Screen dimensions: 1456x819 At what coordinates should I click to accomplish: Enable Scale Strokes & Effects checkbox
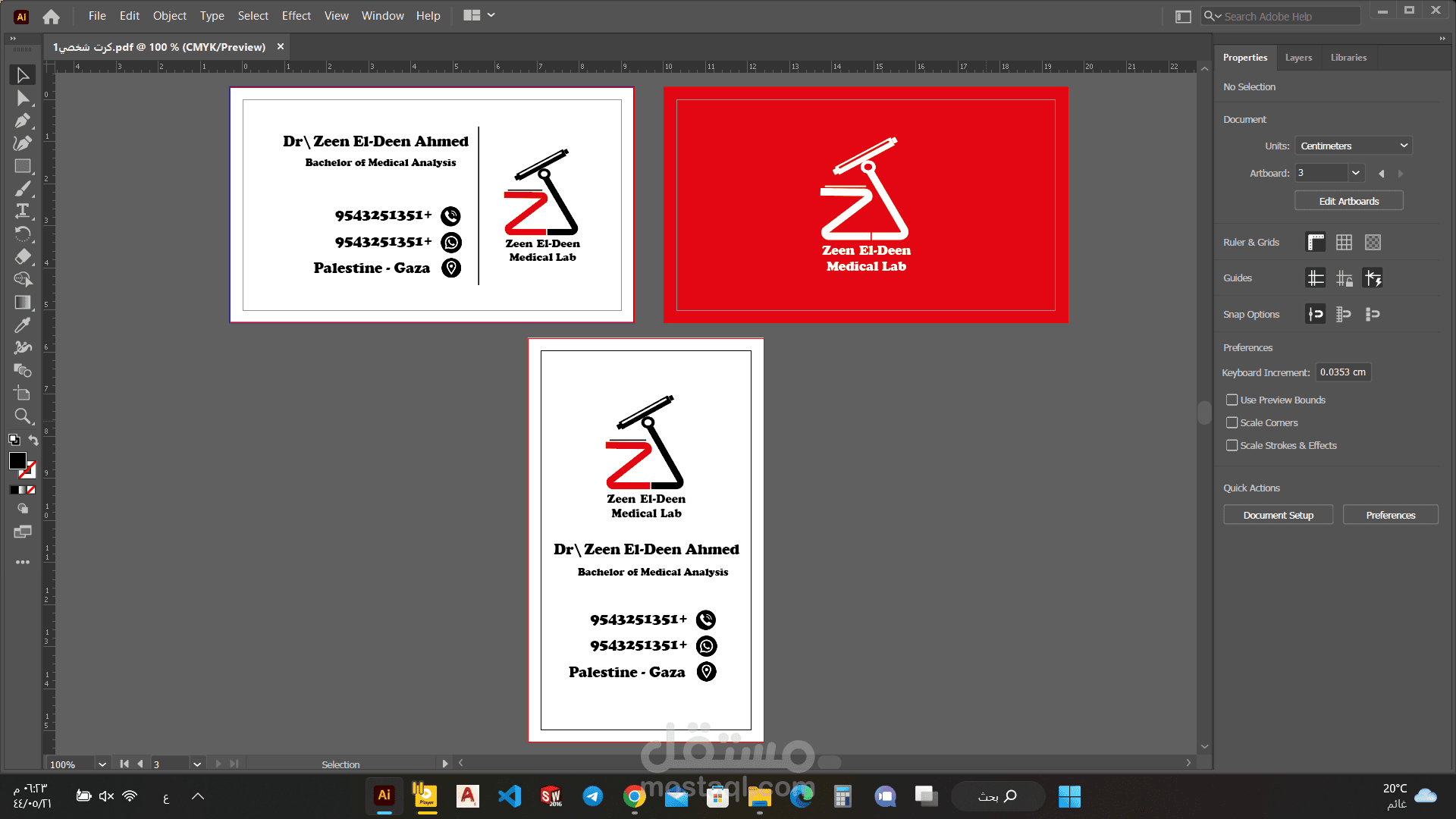1232,445
